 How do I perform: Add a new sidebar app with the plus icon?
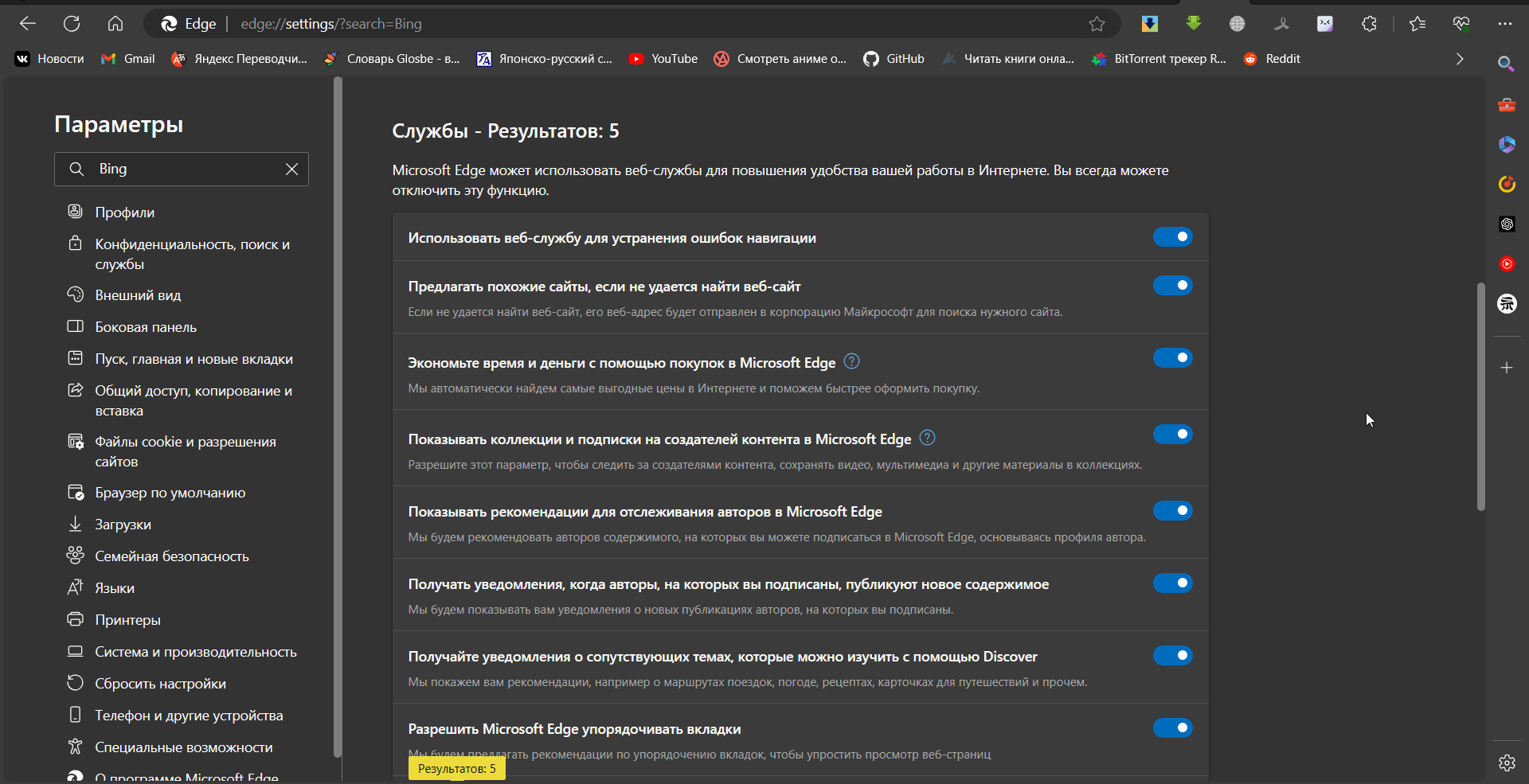coord(1507,368)
